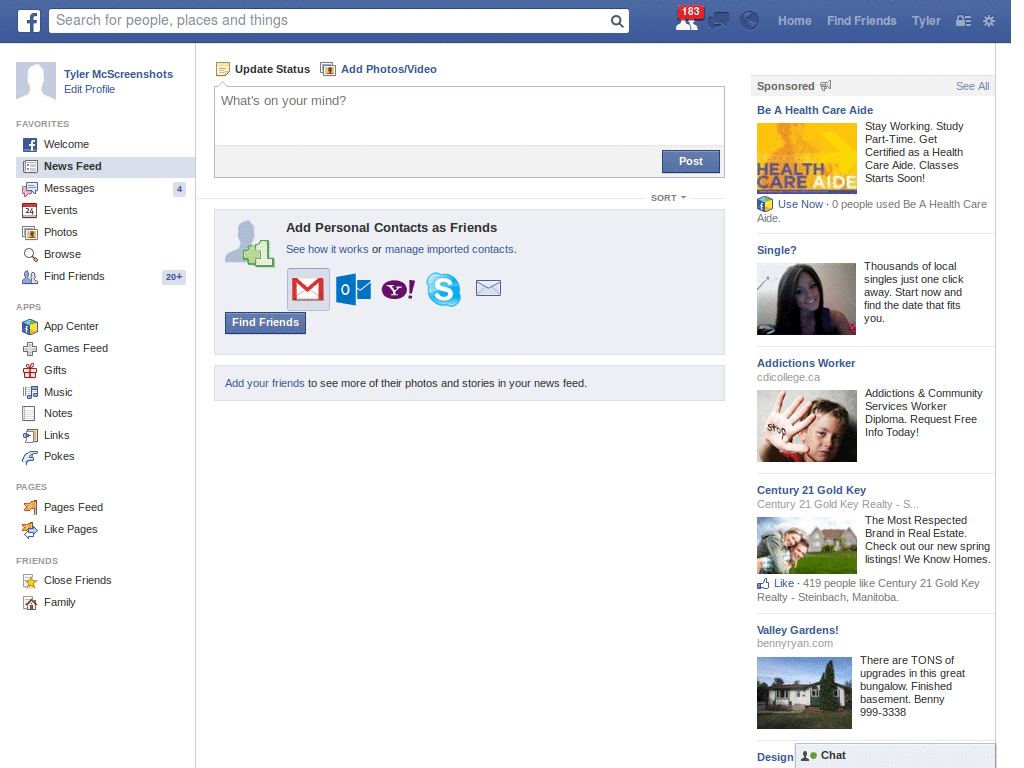Select Yahoo contact import icon
Viewport: 1024px width, 768px height.
(398, 289)
